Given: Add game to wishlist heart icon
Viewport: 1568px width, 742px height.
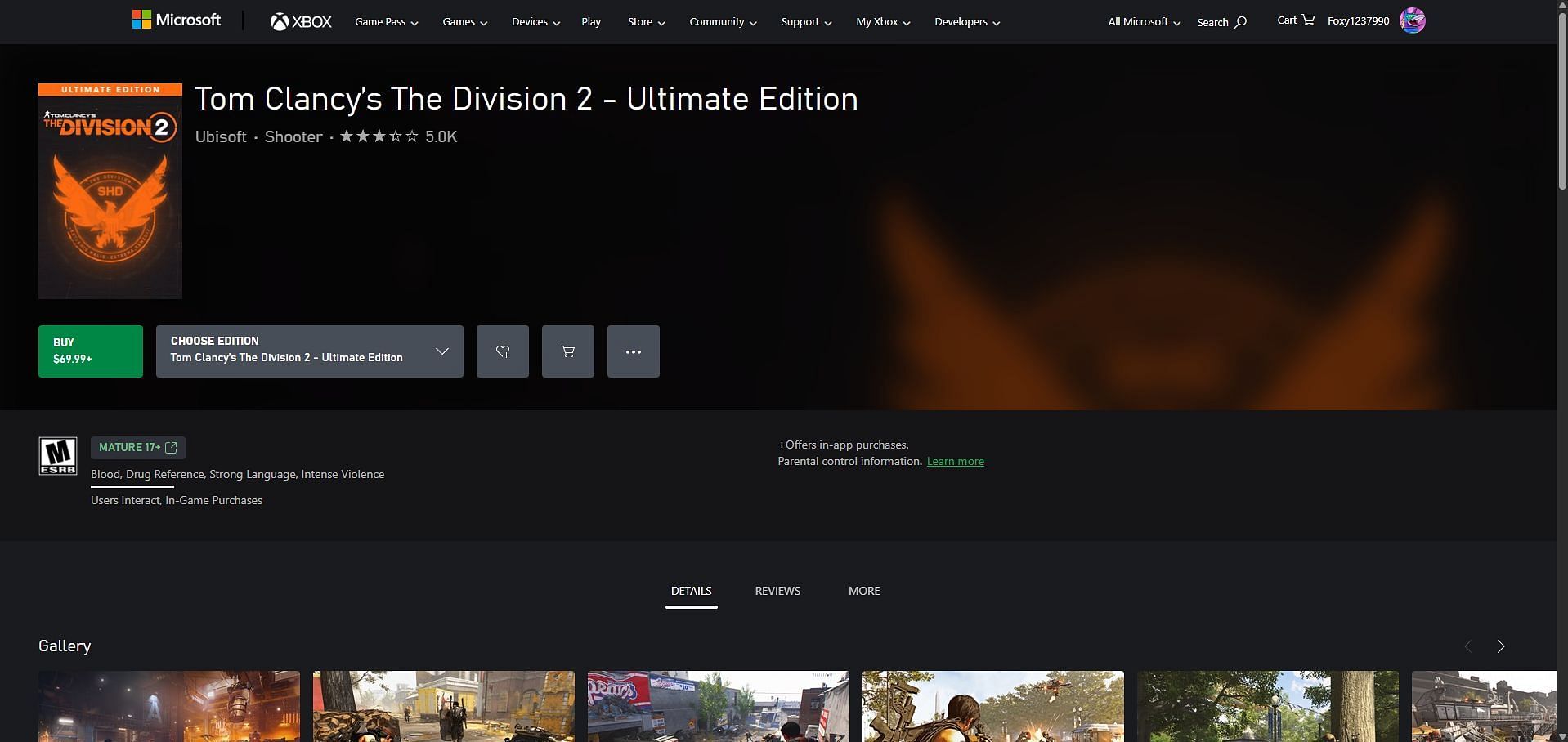Looking at the screenshot, I should point(503,351).
